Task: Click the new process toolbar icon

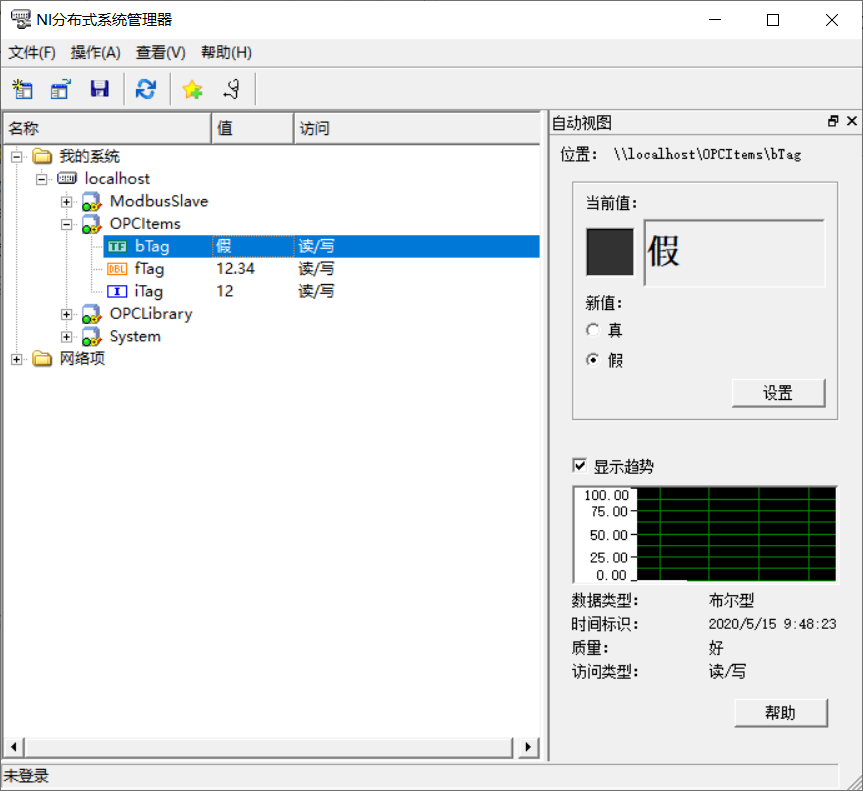Action: pyautogui.click(x=23, y=89)
